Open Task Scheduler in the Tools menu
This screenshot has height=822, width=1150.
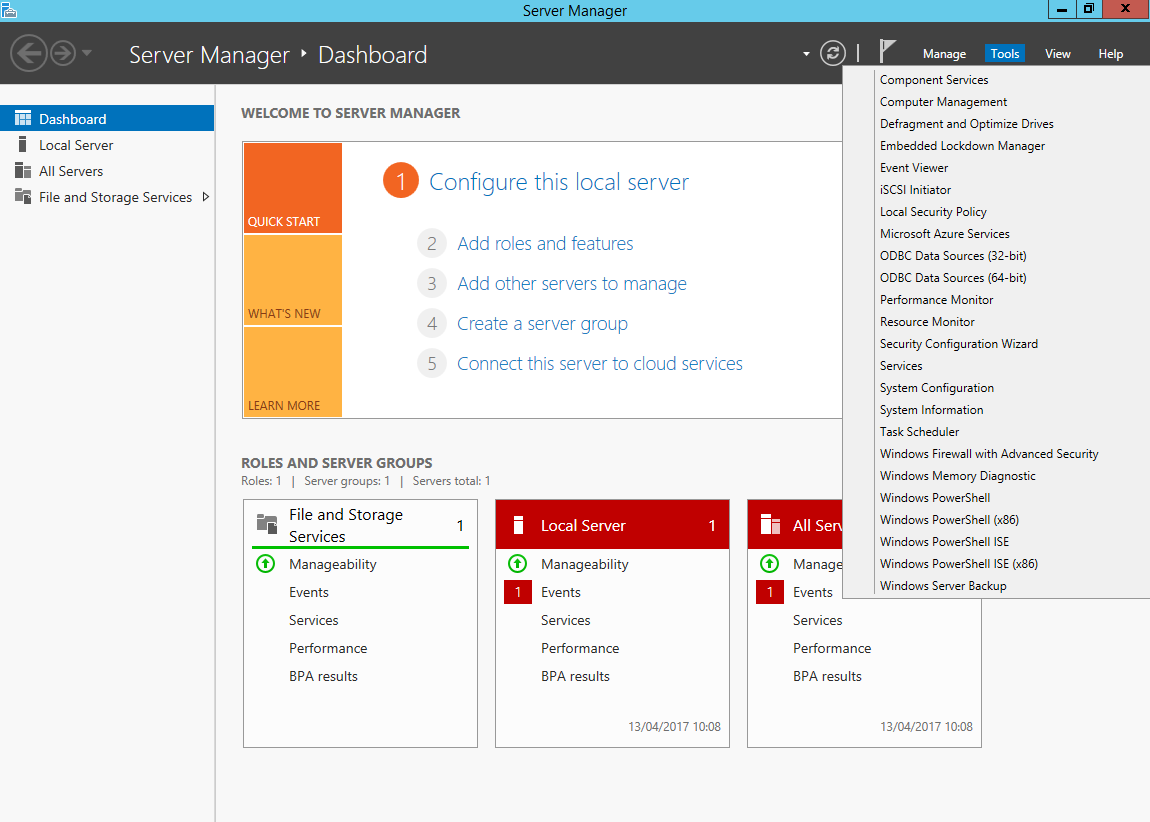tap(919, 432)
